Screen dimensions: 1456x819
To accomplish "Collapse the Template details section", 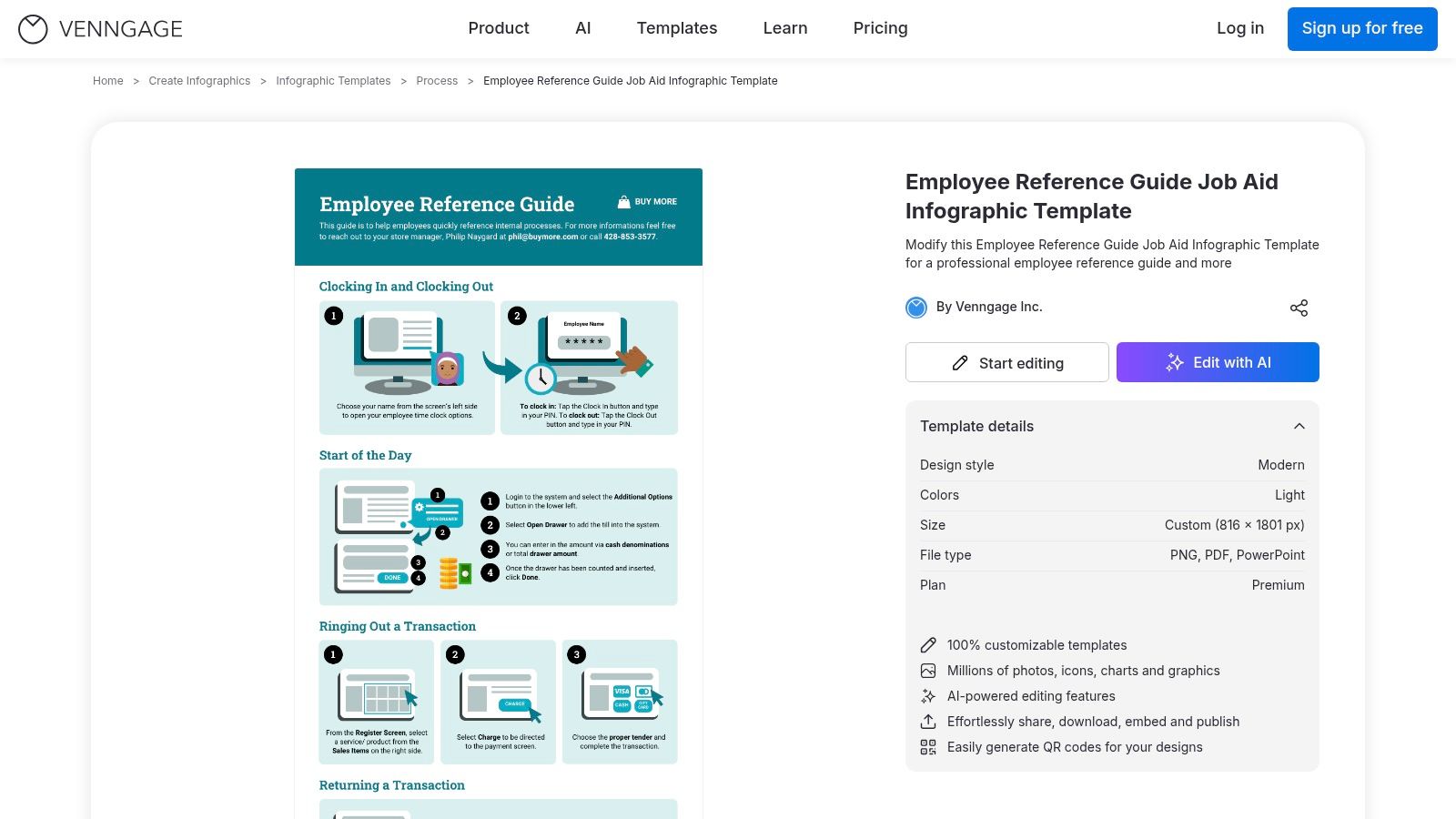I will [1299, 426].
